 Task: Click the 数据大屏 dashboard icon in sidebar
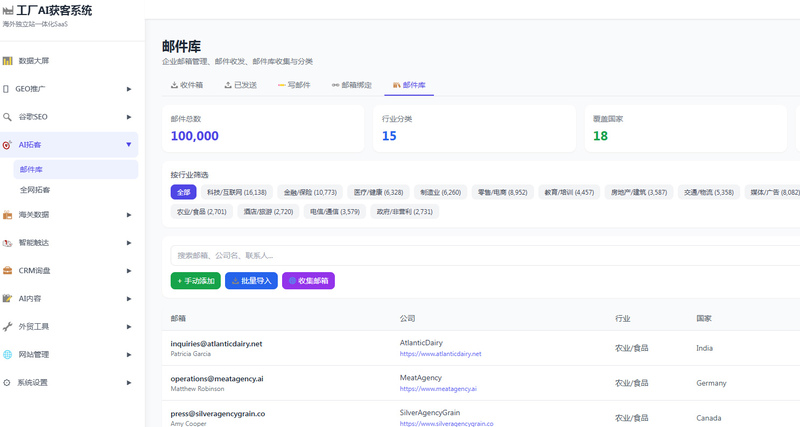coord(8,61)
